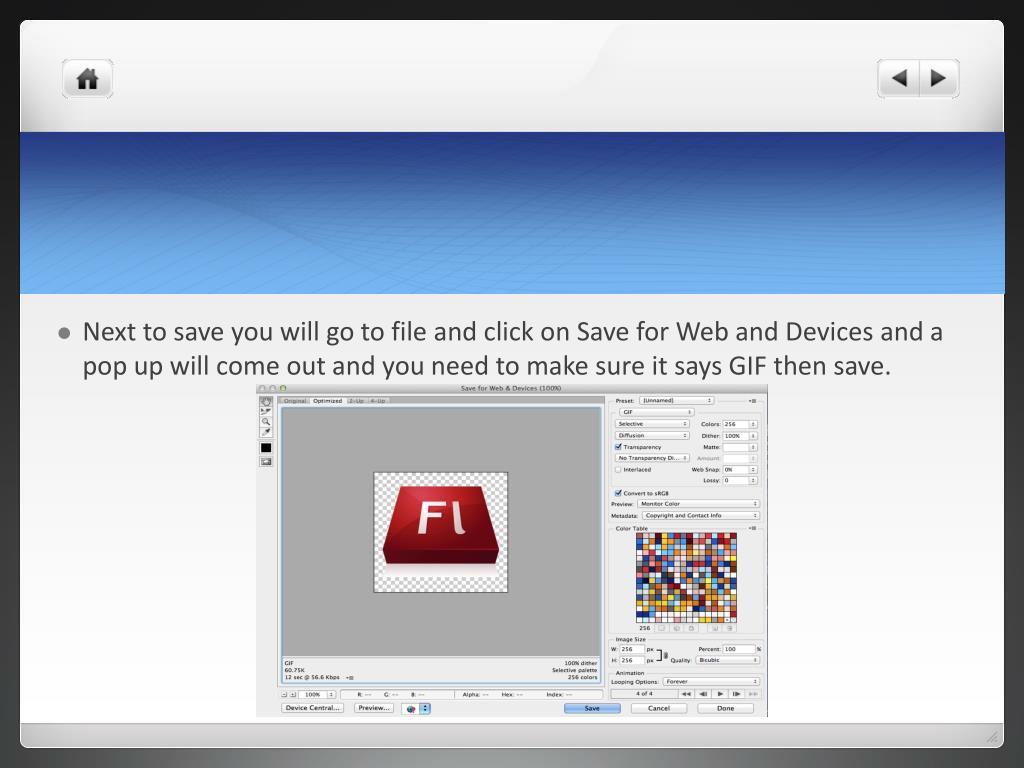Click the map to transparent color table icon
The width and height of the screenshot is (1024, 768).
(661, 628)
